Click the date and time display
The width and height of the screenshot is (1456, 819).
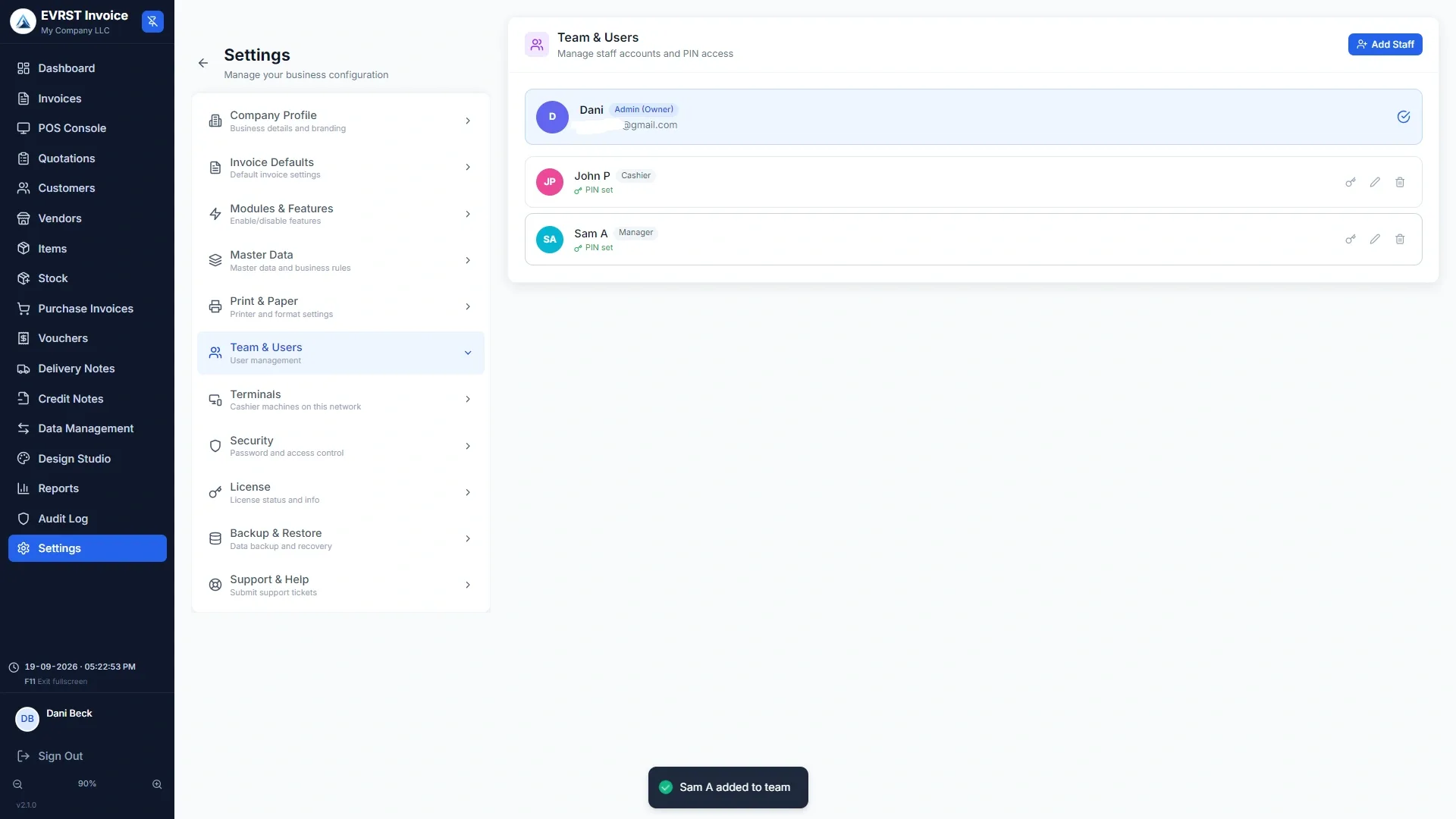[80, 667]
